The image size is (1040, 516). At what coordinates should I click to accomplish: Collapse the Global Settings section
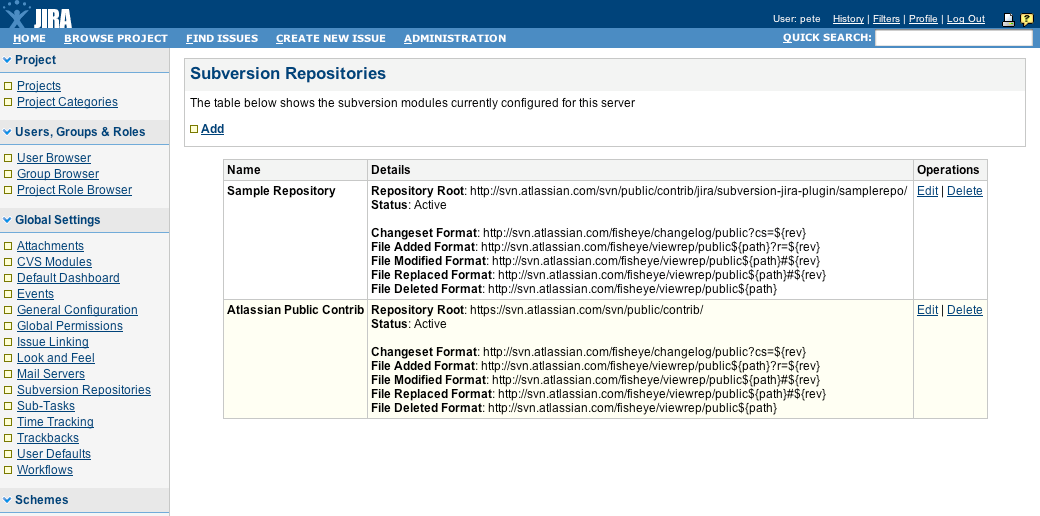pyautogui.click(x=7, y=220)
